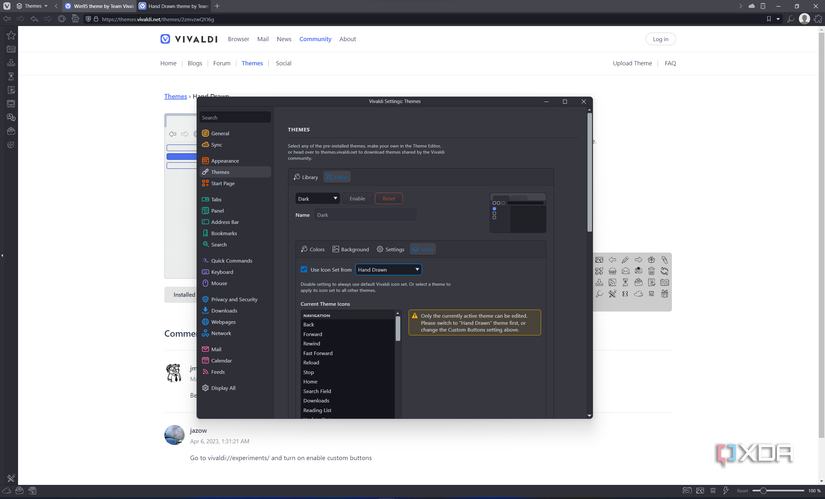Image resolution: width=825 pixels, height=499 pixels.
Task: Click the Forum navigation link
Action: tap(222, 63)
